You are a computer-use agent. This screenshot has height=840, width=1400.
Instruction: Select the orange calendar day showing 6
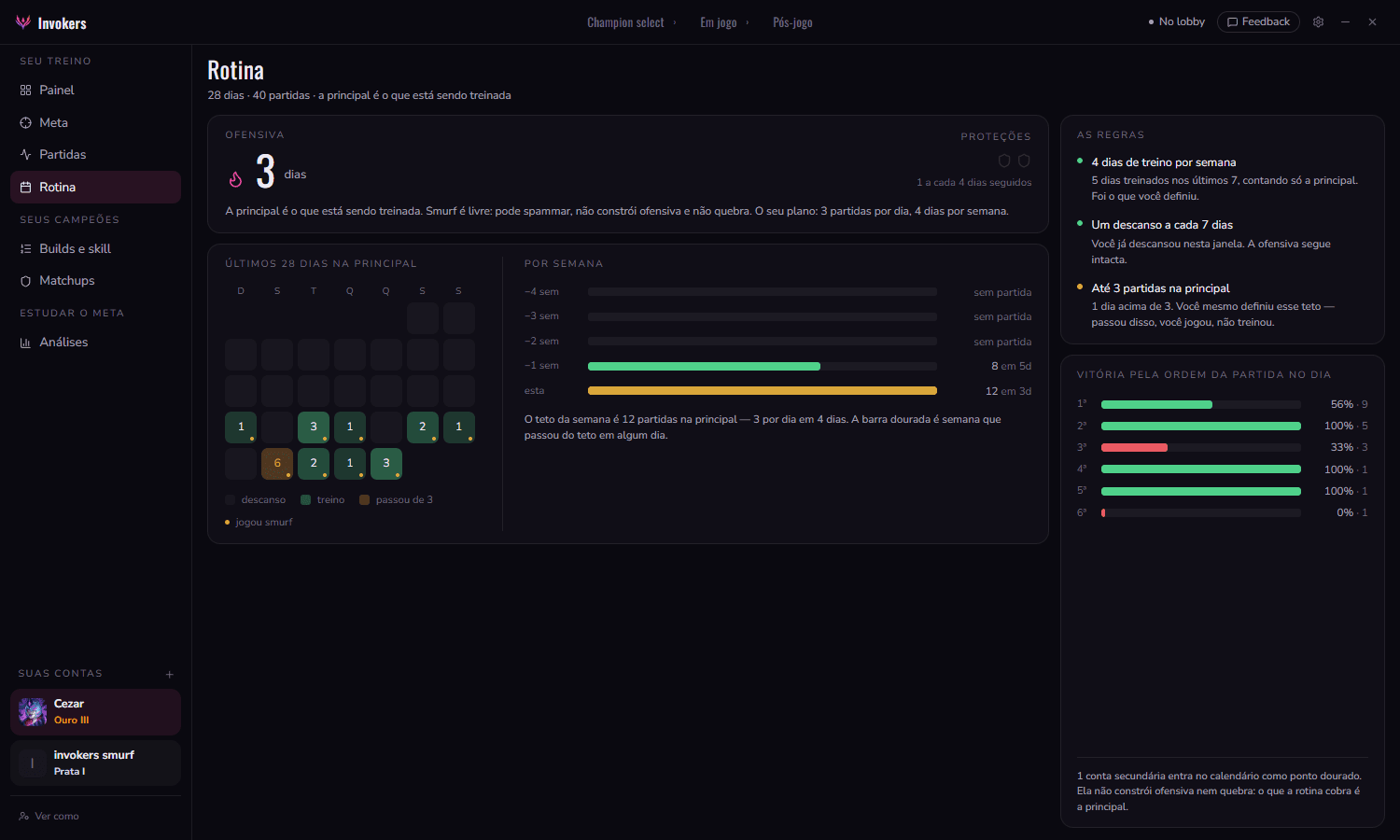277,463
